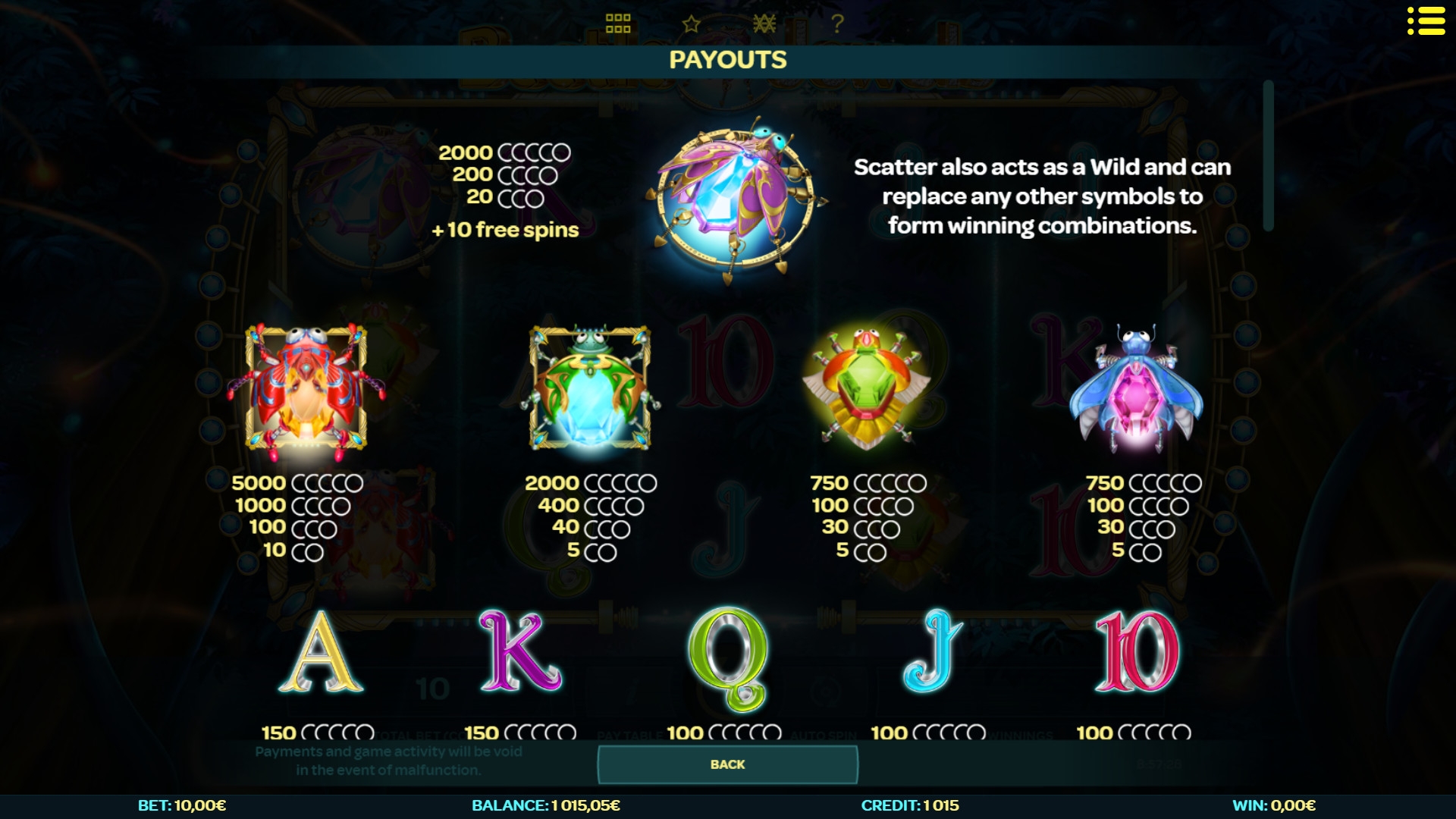
Task: Click the red beetle symbol
Action: point(306,389)
